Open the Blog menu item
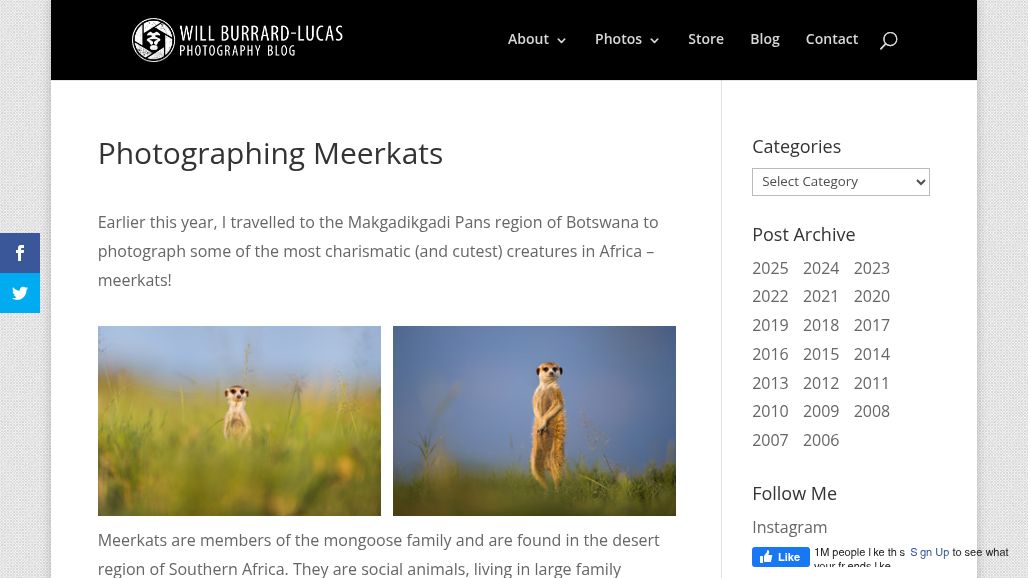This screenshot has height=578, width=1028. [x=764, y=39]
